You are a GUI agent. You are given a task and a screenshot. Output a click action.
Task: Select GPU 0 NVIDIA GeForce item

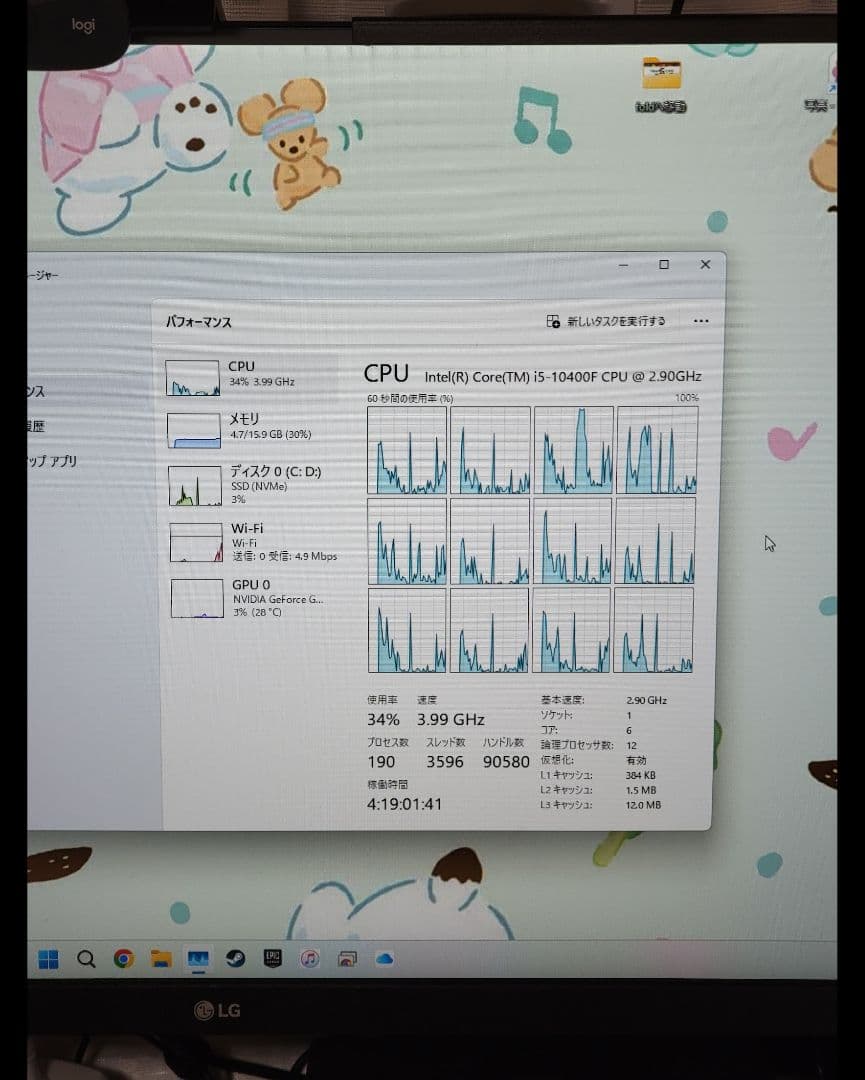[253, 598]
